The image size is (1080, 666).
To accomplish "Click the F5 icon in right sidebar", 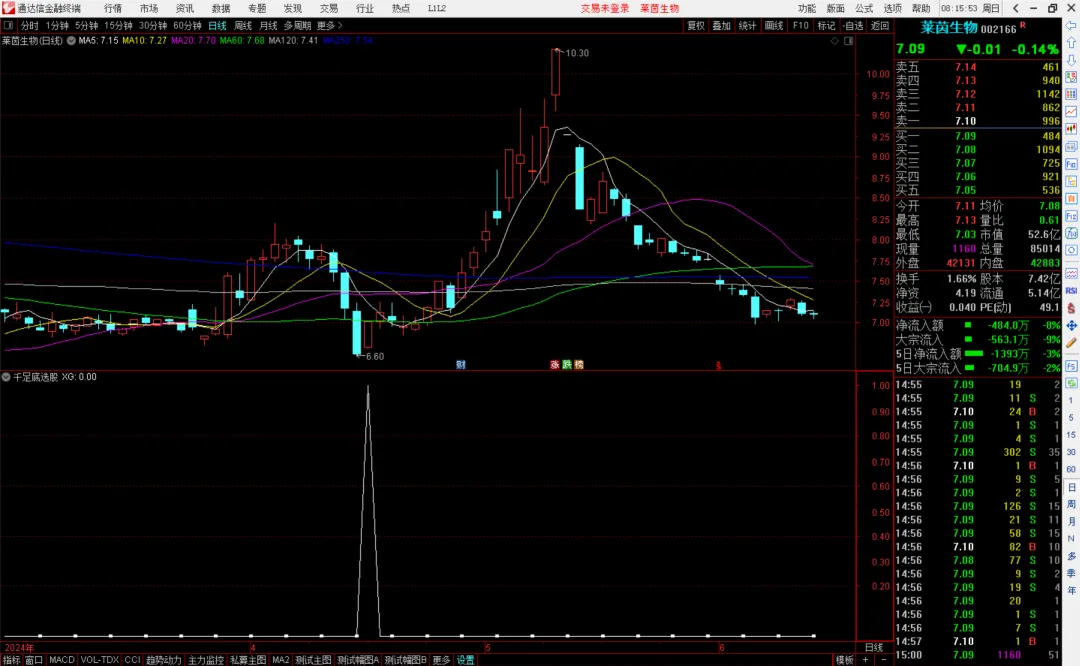I will click(x=1071, y=366).
